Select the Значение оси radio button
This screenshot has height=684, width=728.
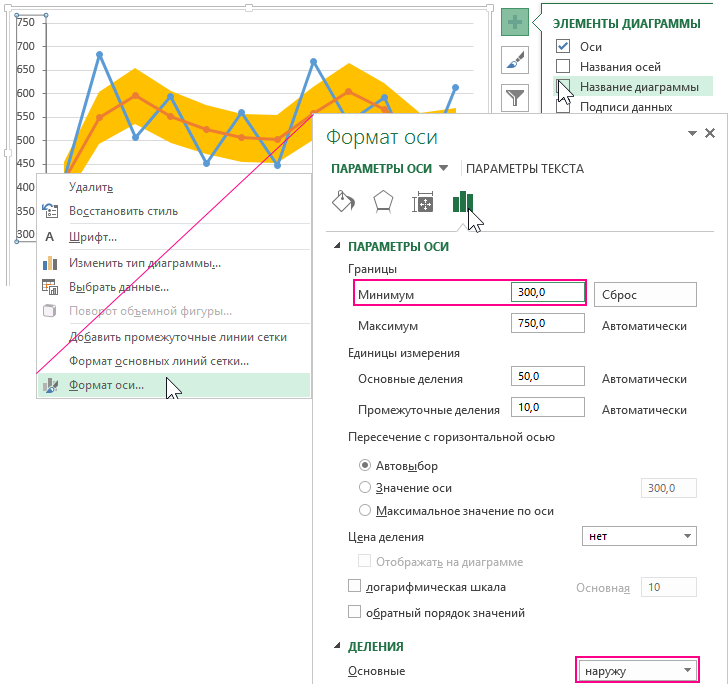pos(364,488)
